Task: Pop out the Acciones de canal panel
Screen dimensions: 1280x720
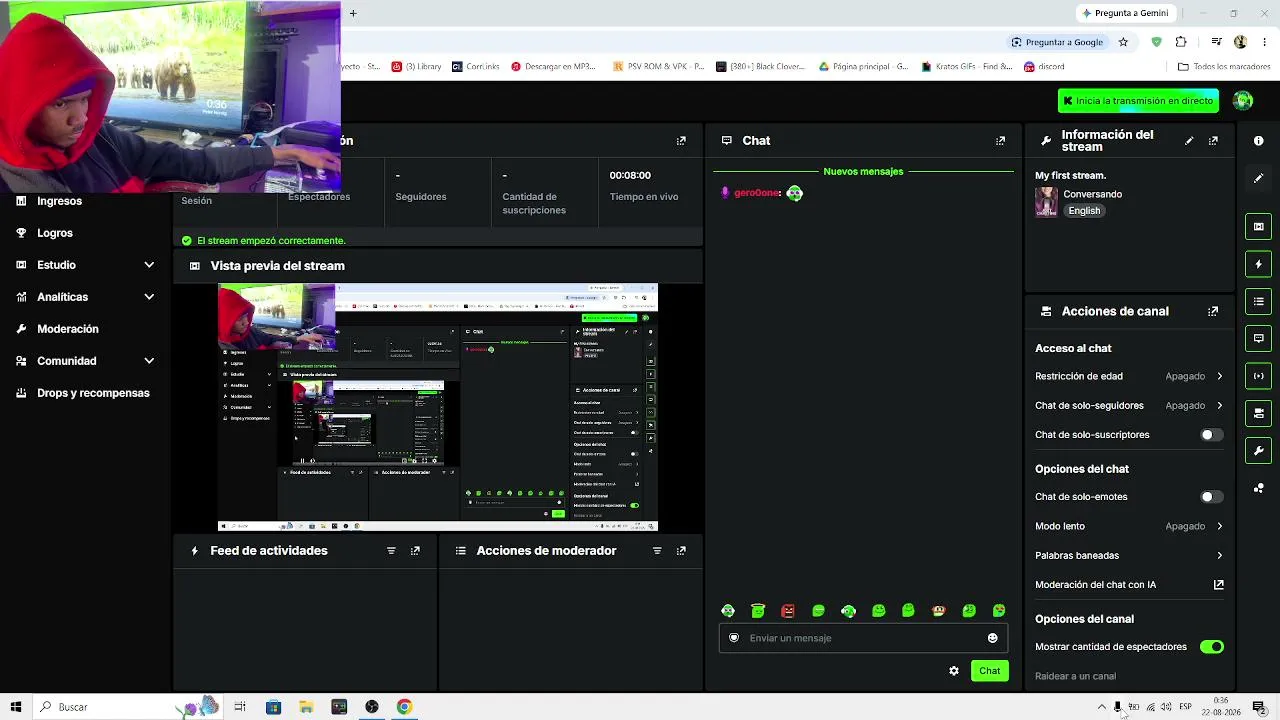Action: (1213, 311)
